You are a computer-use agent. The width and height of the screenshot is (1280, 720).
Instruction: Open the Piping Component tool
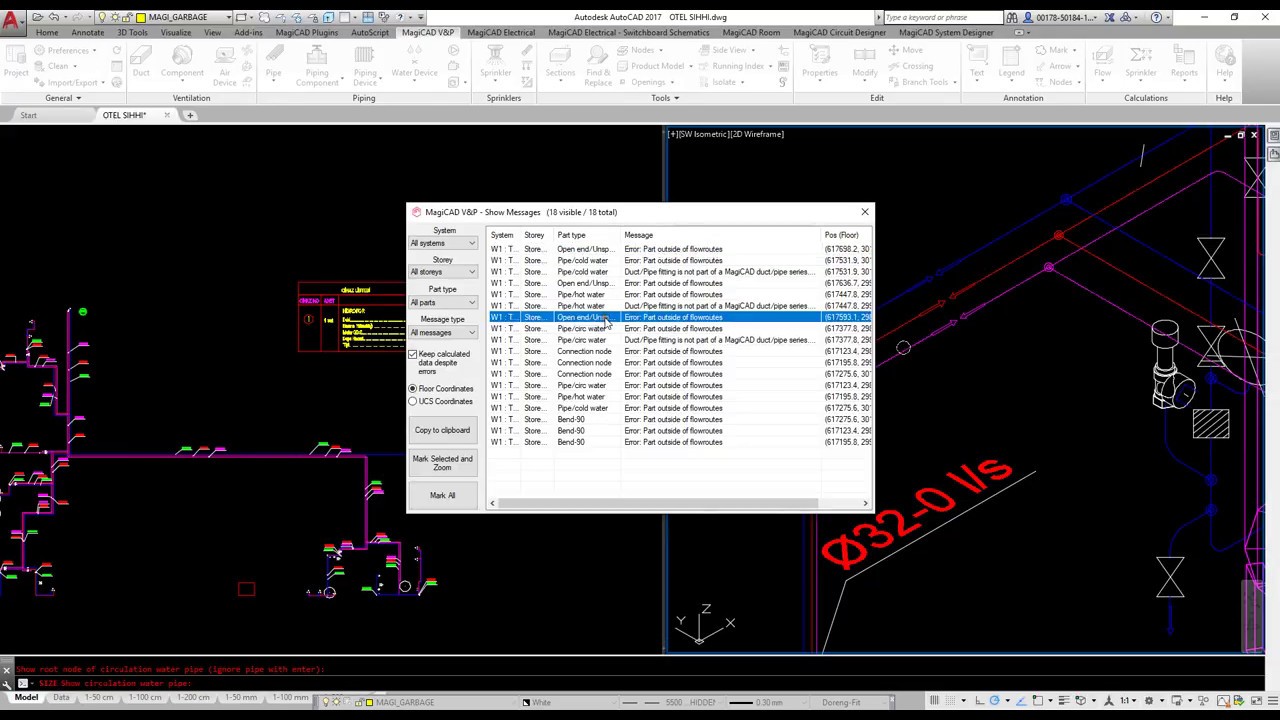tap(317, 66)
